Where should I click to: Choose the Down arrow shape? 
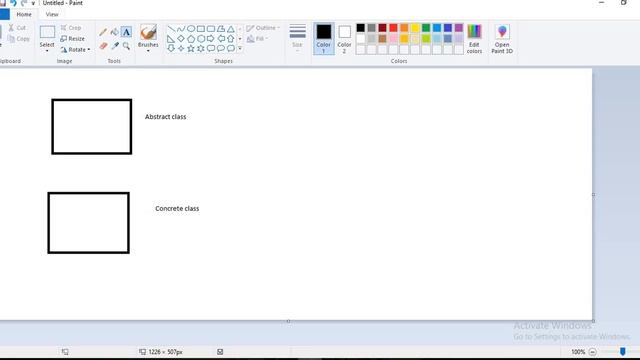tap(171, 49)
